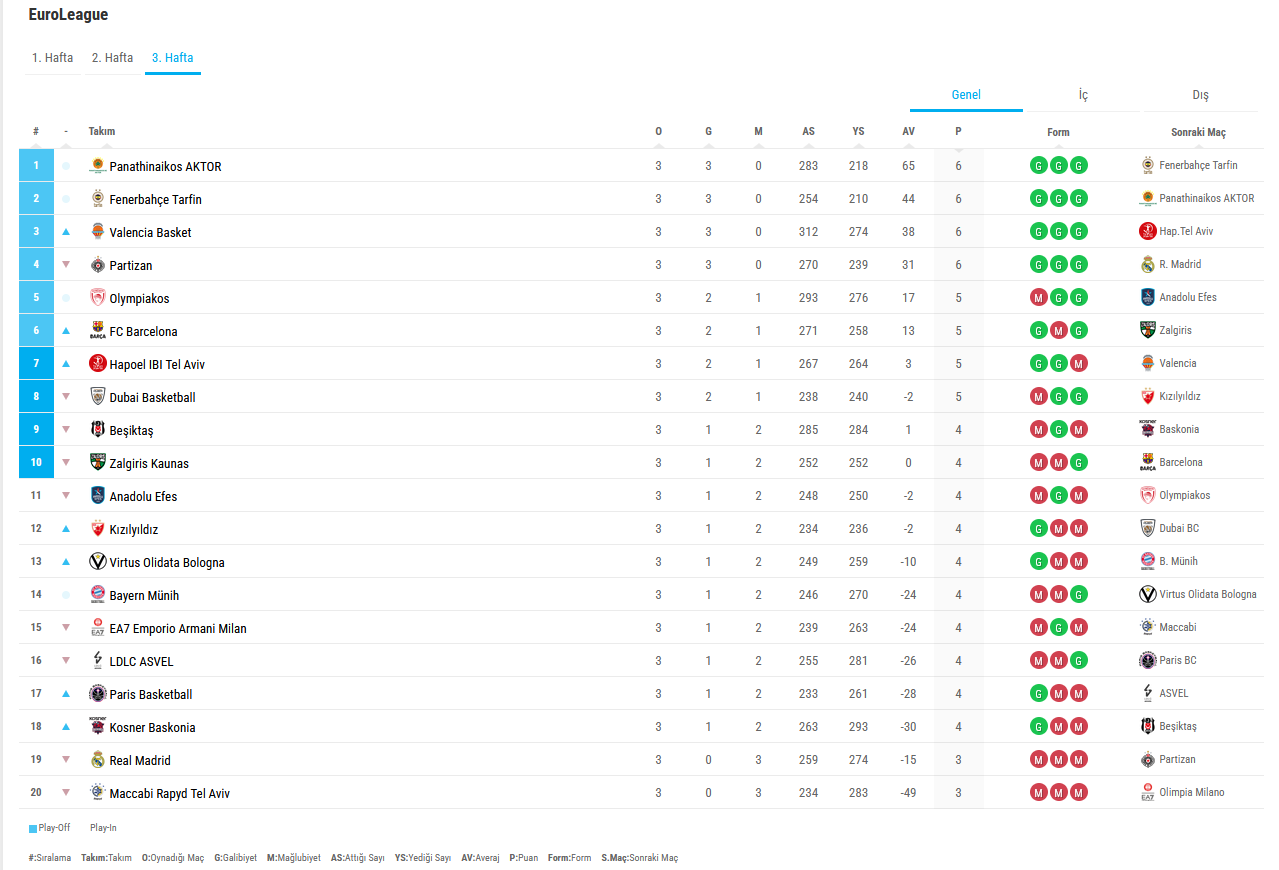
Task: Select the Dış standings filter
Action: tap(1200, 96)
